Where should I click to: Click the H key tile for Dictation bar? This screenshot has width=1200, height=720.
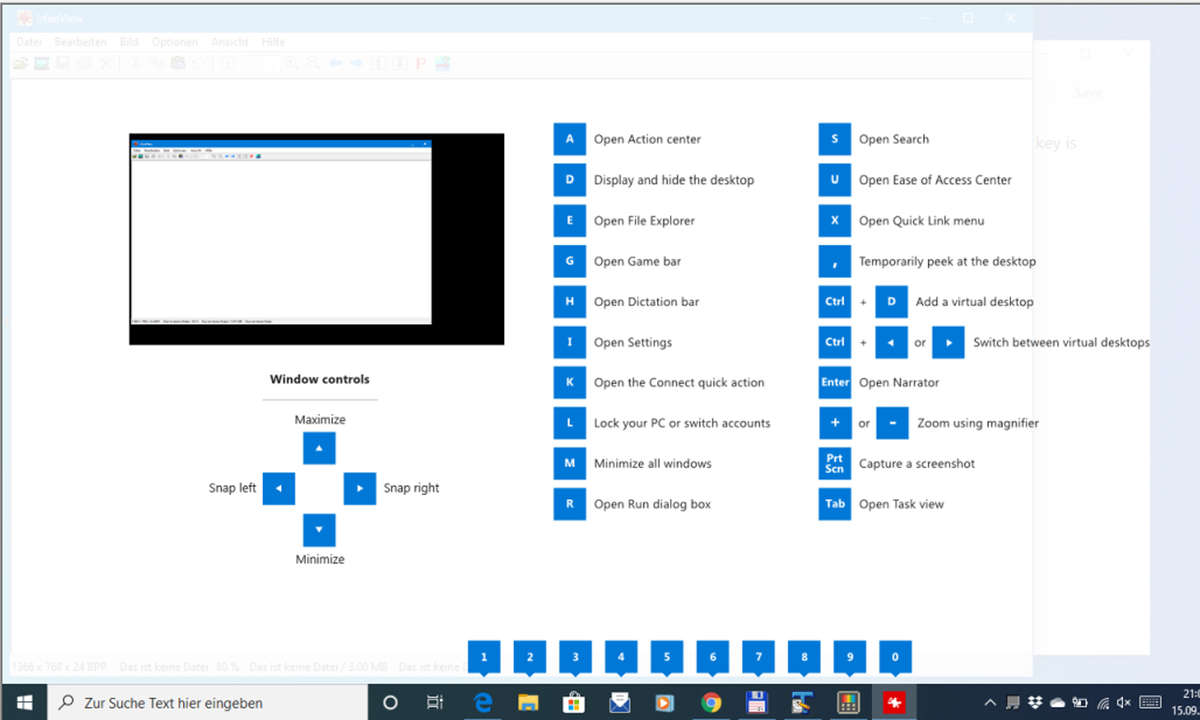569,301
